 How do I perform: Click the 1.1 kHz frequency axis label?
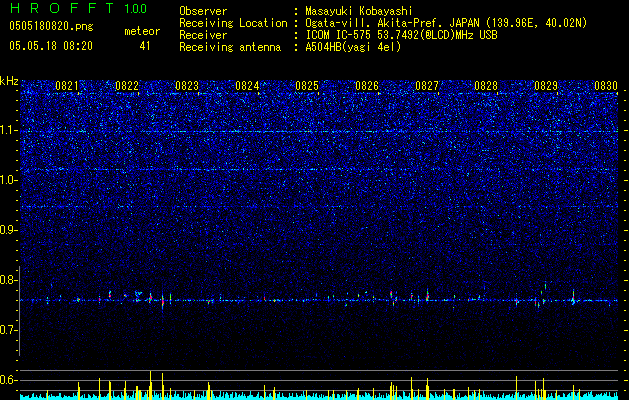[9, 130]
